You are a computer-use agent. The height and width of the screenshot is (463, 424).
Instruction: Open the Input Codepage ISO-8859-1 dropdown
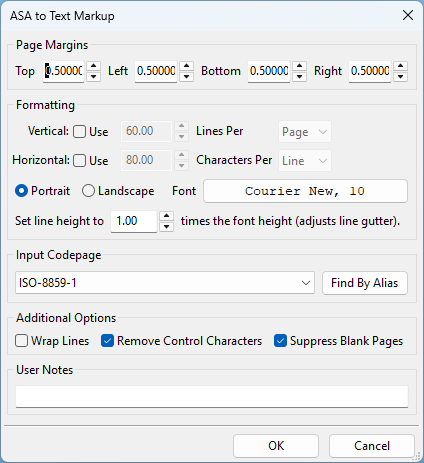click(165, 283)
